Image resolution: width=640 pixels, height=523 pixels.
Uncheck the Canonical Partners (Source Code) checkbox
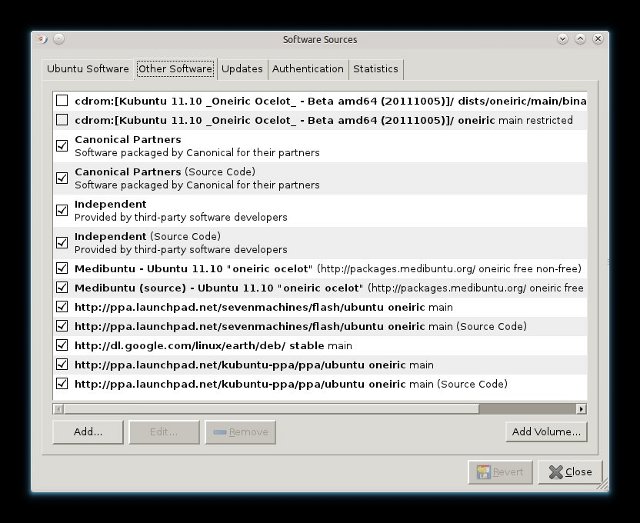pyautogui.click(x=62, y=178)
